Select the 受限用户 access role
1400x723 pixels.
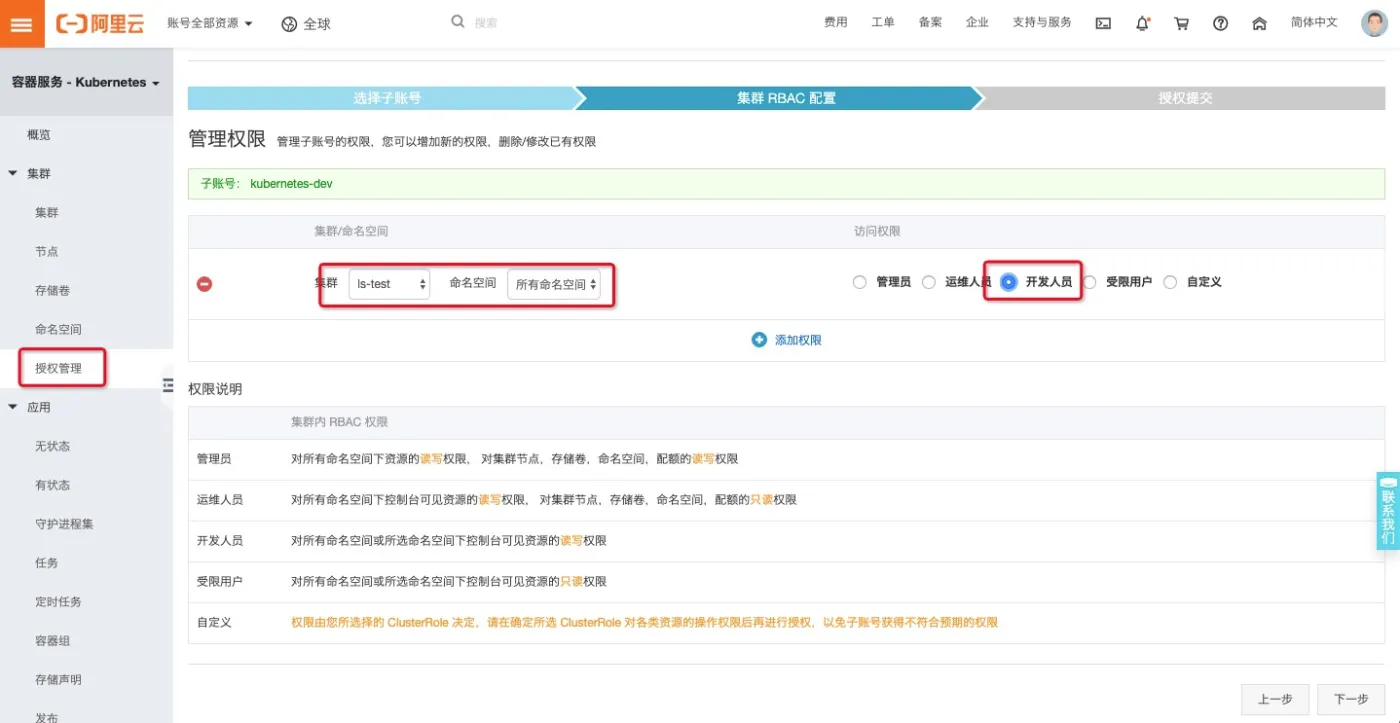pos(1089,282)
